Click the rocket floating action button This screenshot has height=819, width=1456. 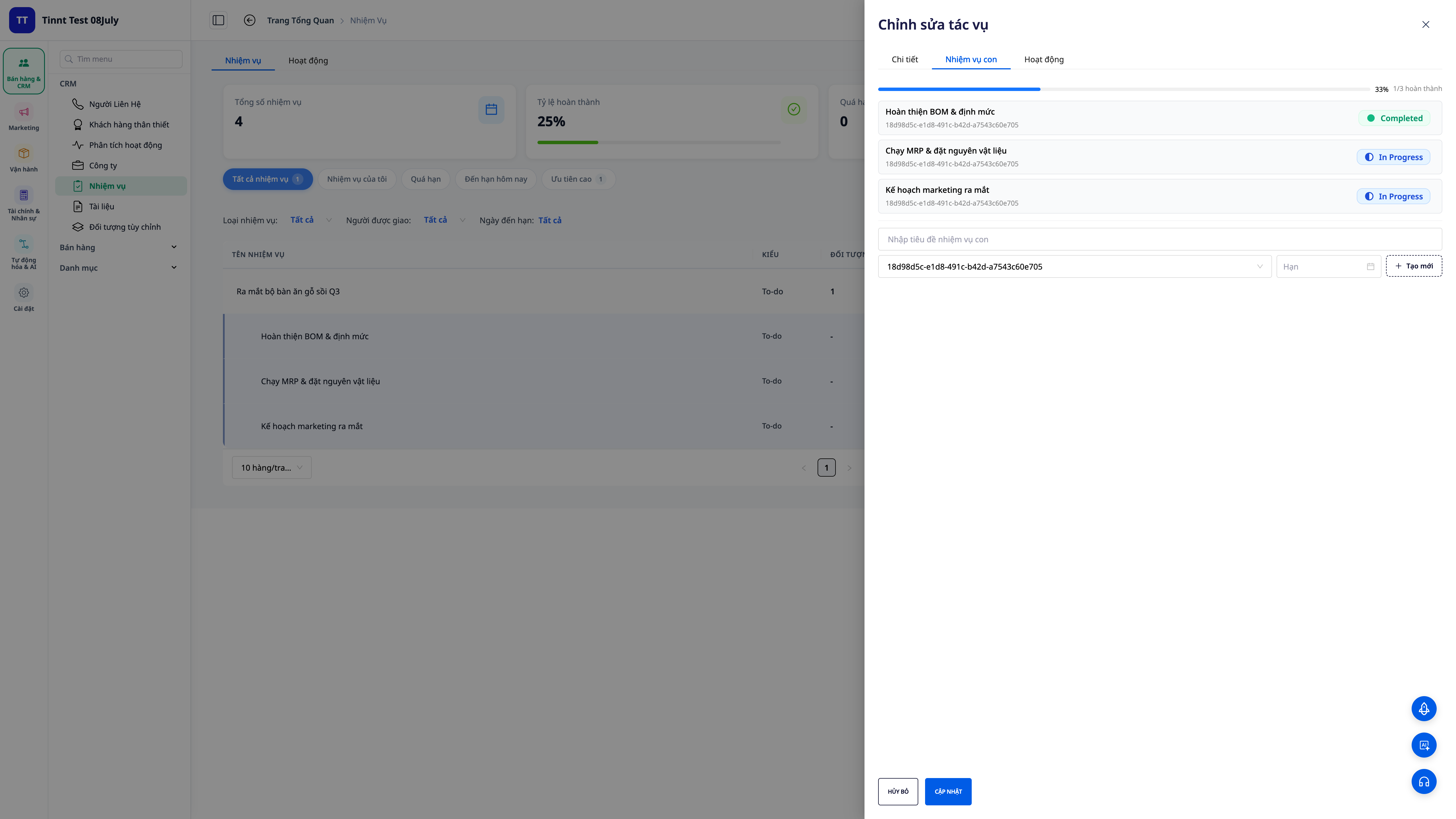(1424, 708)
